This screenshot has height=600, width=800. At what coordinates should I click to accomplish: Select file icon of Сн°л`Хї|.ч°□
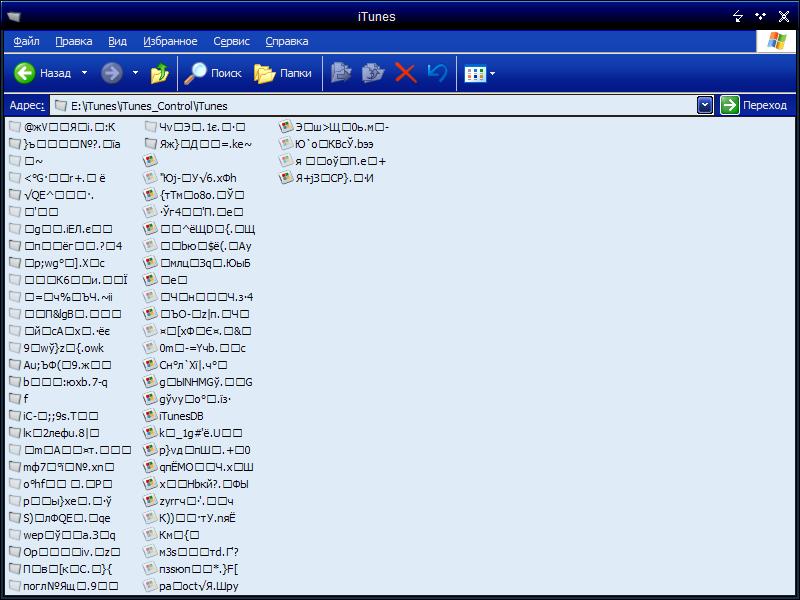[150, 365]
